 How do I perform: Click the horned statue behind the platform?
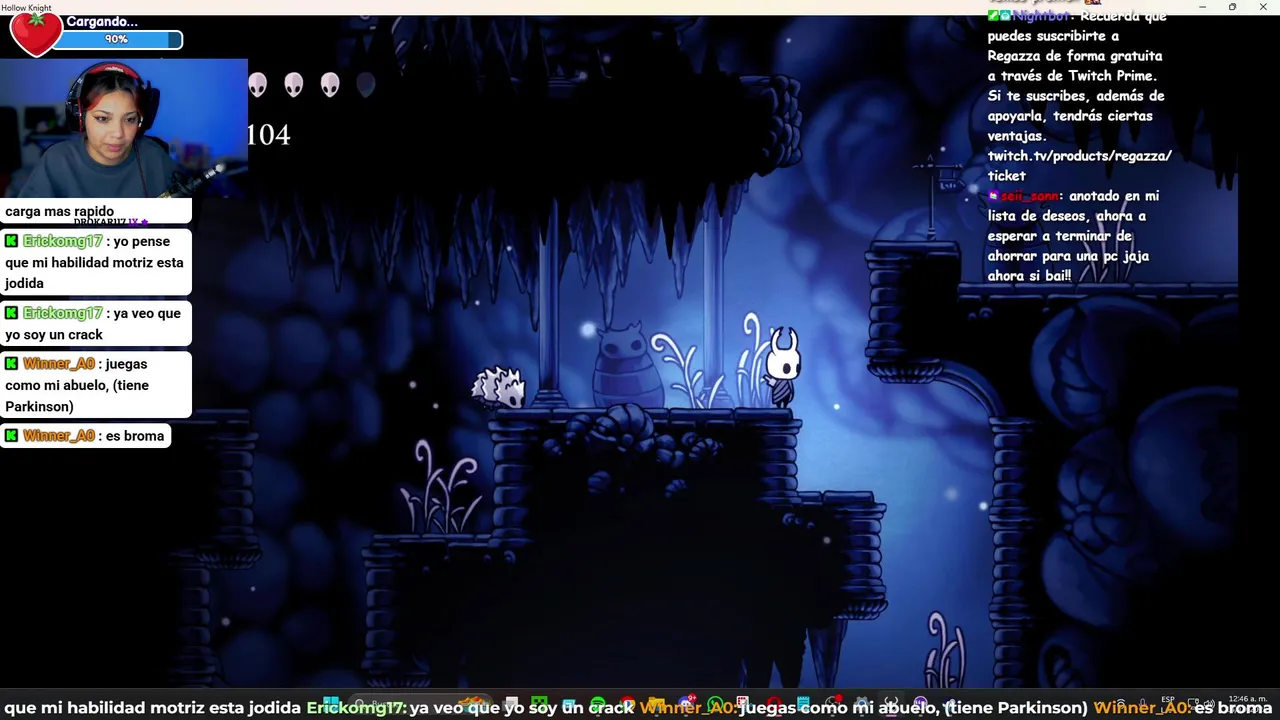pos(627,365)
